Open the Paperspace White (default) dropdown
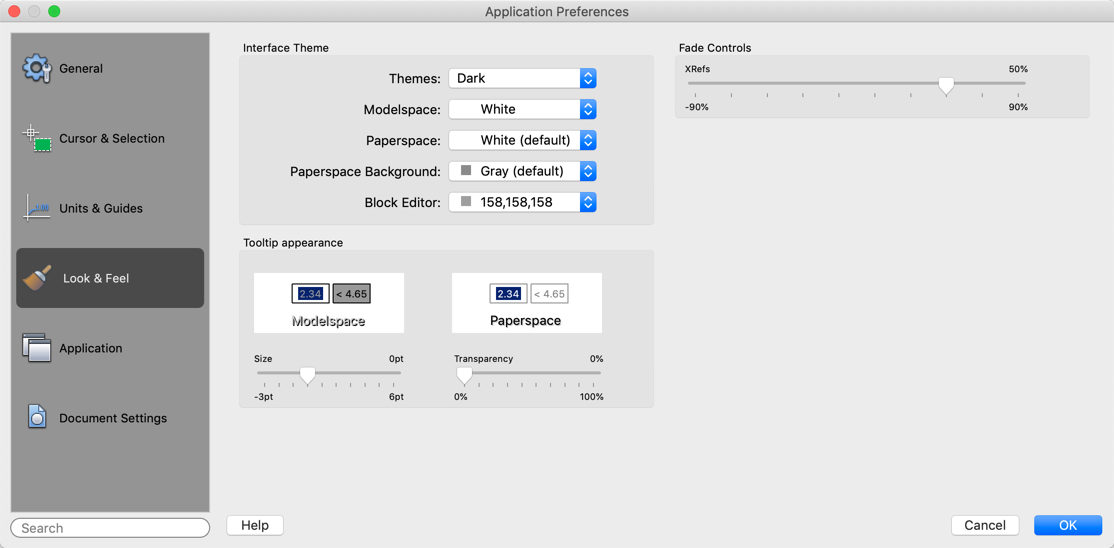 [x=522, y=140]
